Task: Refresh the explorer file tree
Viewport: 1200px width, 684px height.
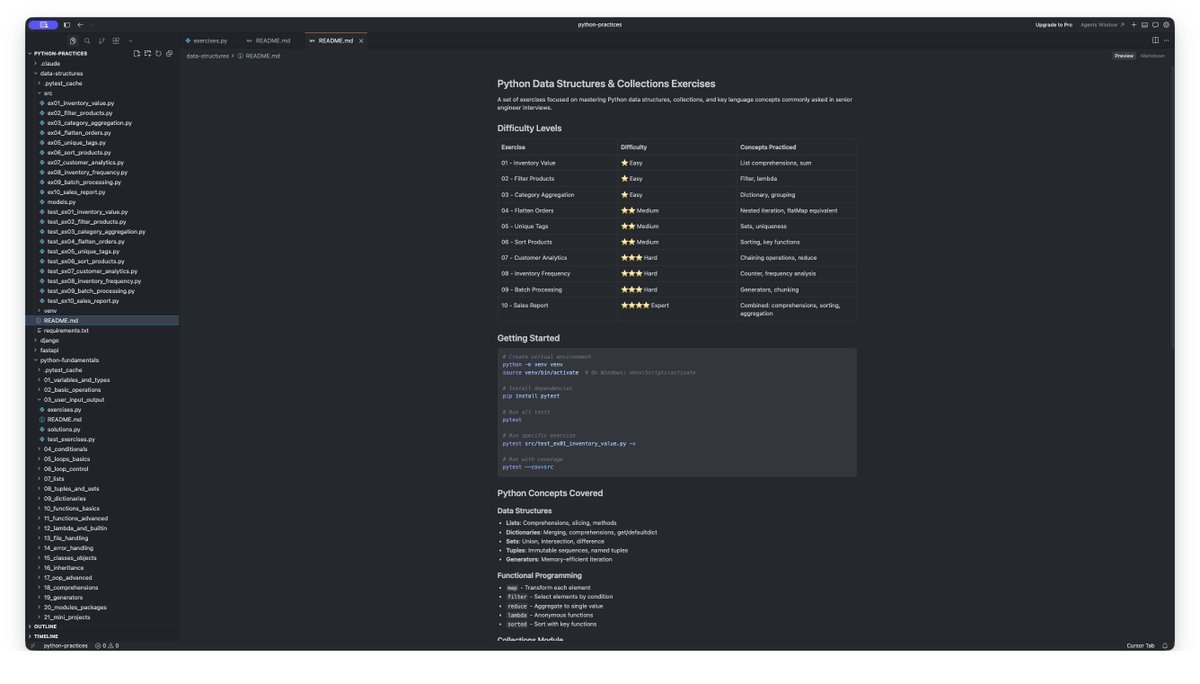Action: [x=159, y=53]
